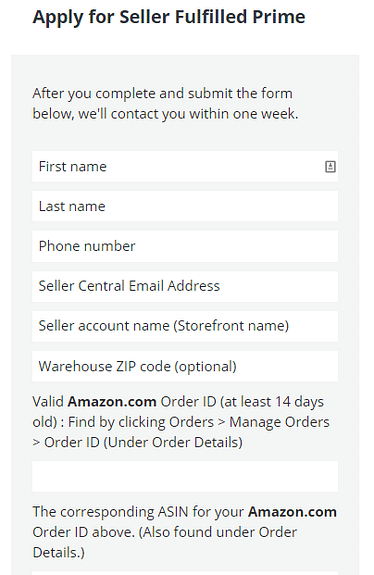Select the Seller account name (Storefront name) field

coord(185,326)
